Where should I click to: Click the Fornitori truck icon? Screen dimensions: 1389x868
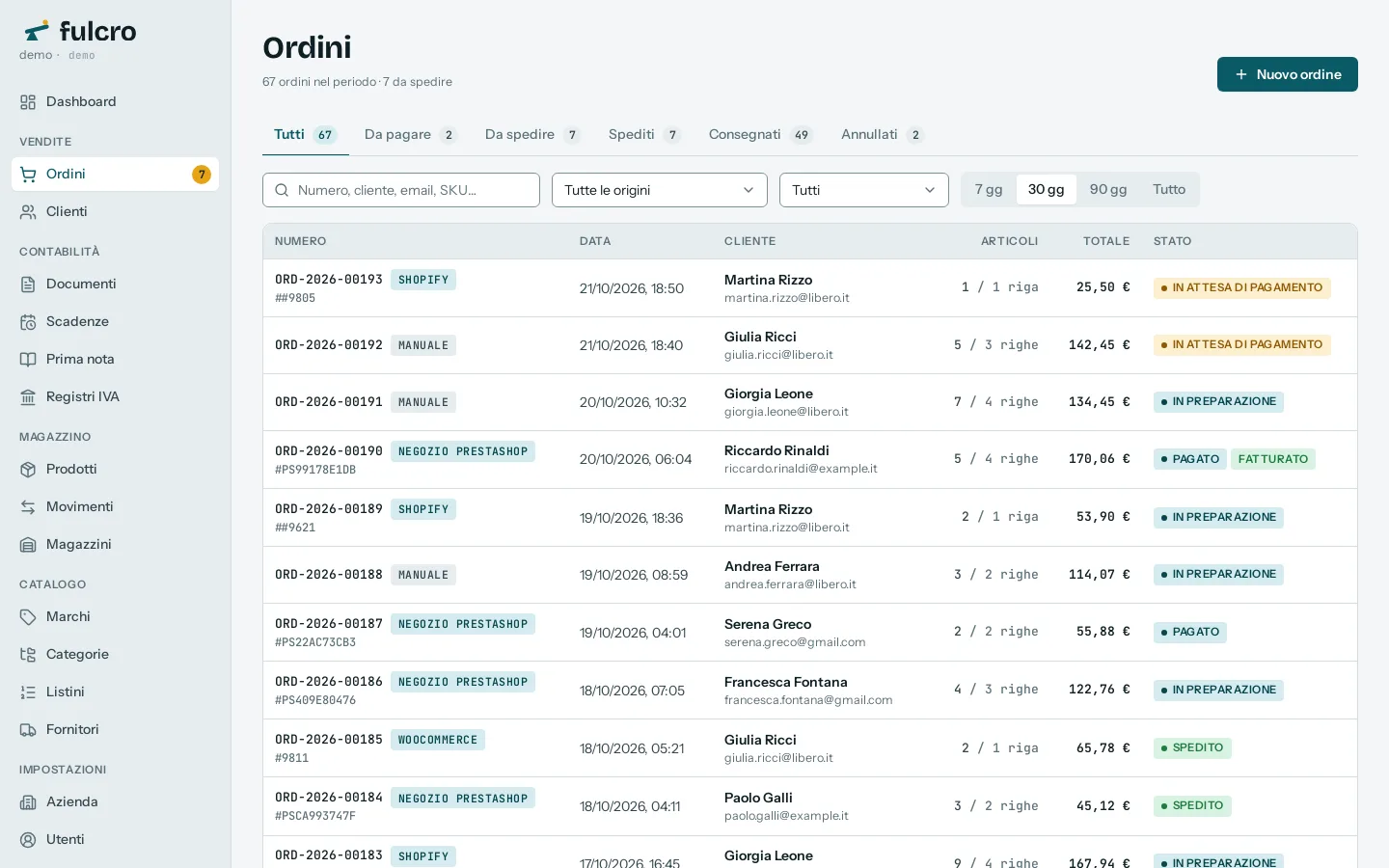pyautogui.click(x=28, y=730)
